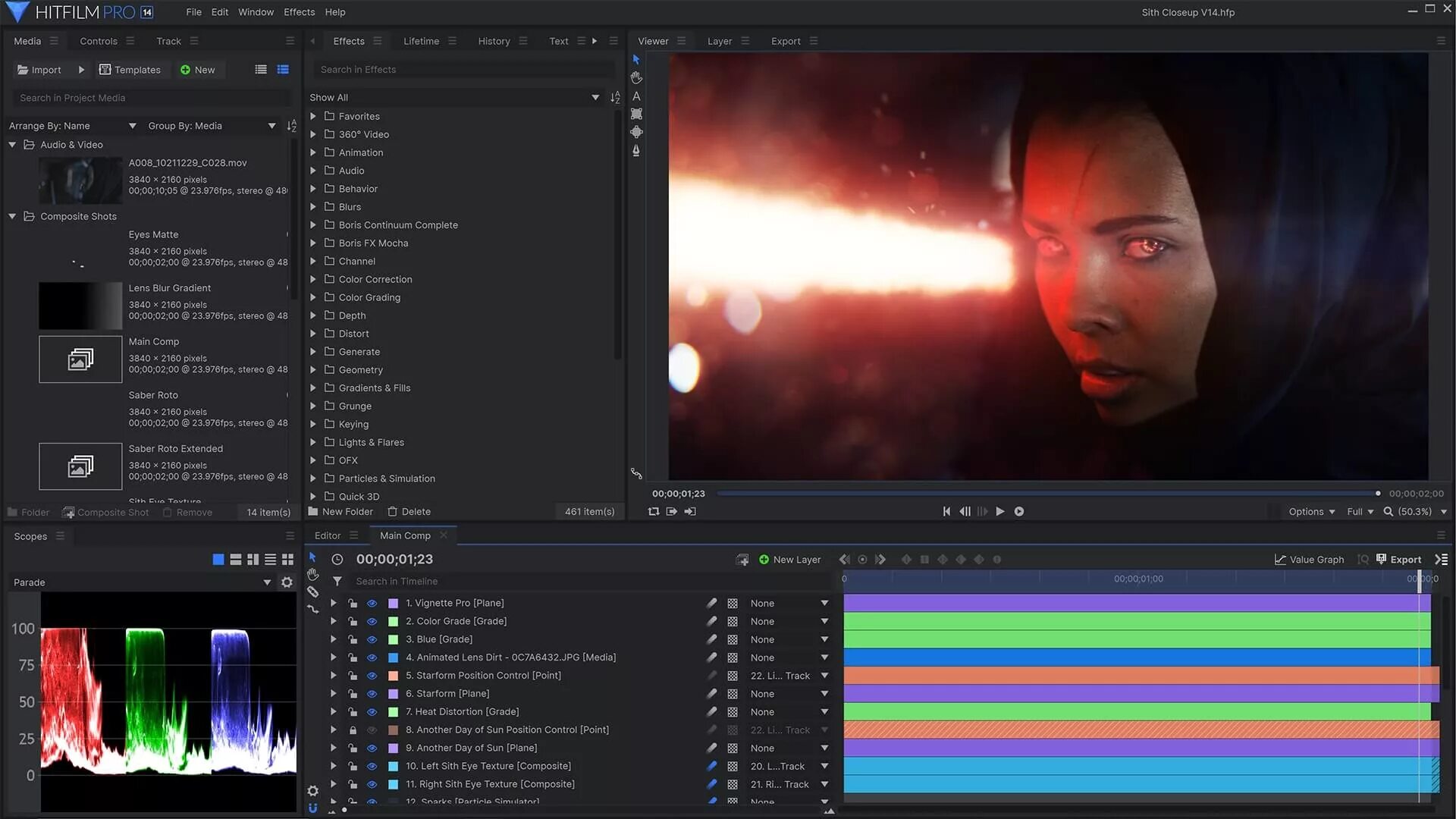The width and height of the screenshot is (1456, 819).
Task: Click the loop playback icon
Action: point(654,512)
